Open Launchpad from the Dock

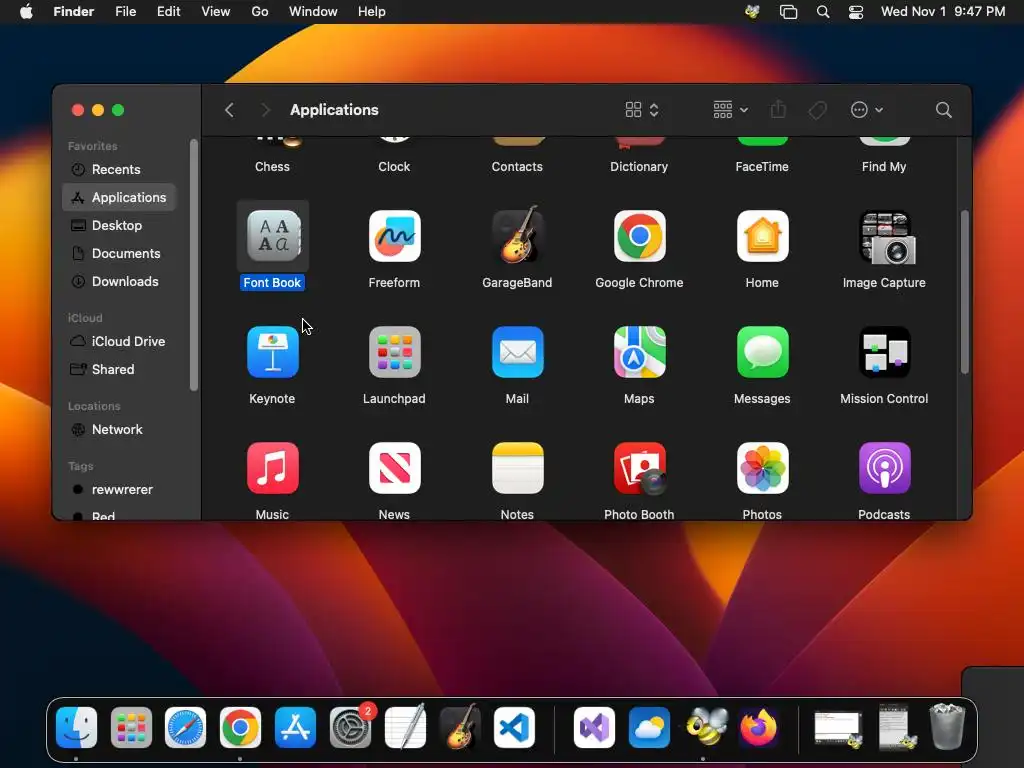(131, 728)
